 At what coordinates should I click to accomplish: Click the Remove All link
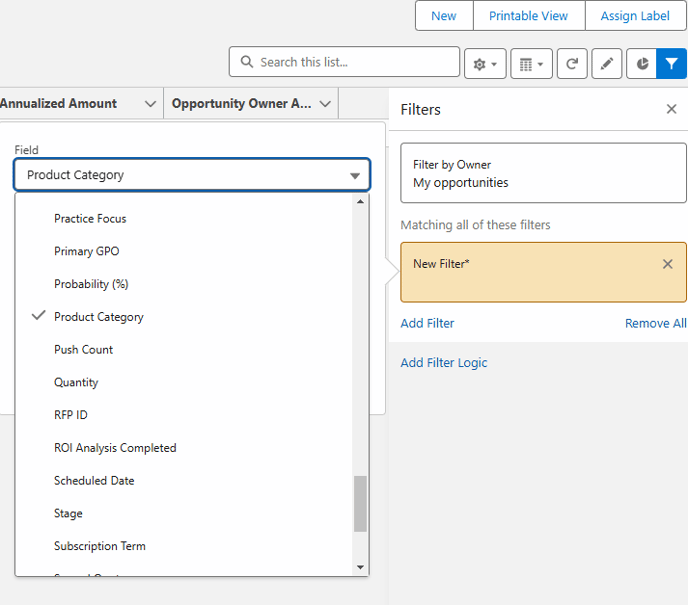click(x=655, y=323)
